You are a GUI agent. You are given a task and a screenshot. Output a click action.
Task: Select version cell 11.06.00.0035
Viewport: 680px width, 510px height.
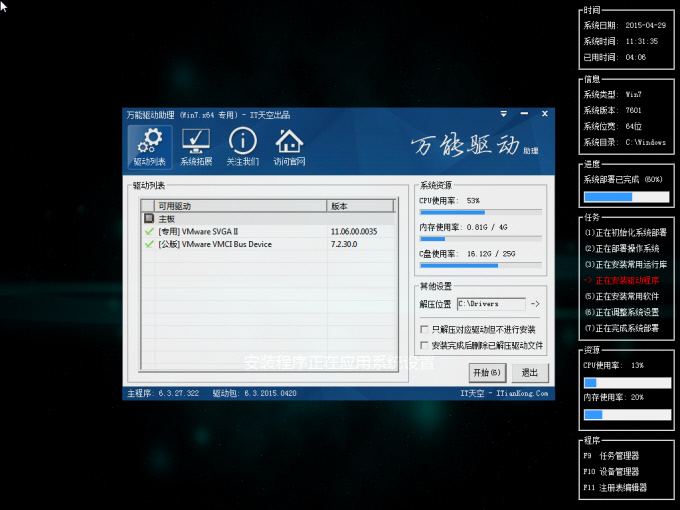coord(354,232)
